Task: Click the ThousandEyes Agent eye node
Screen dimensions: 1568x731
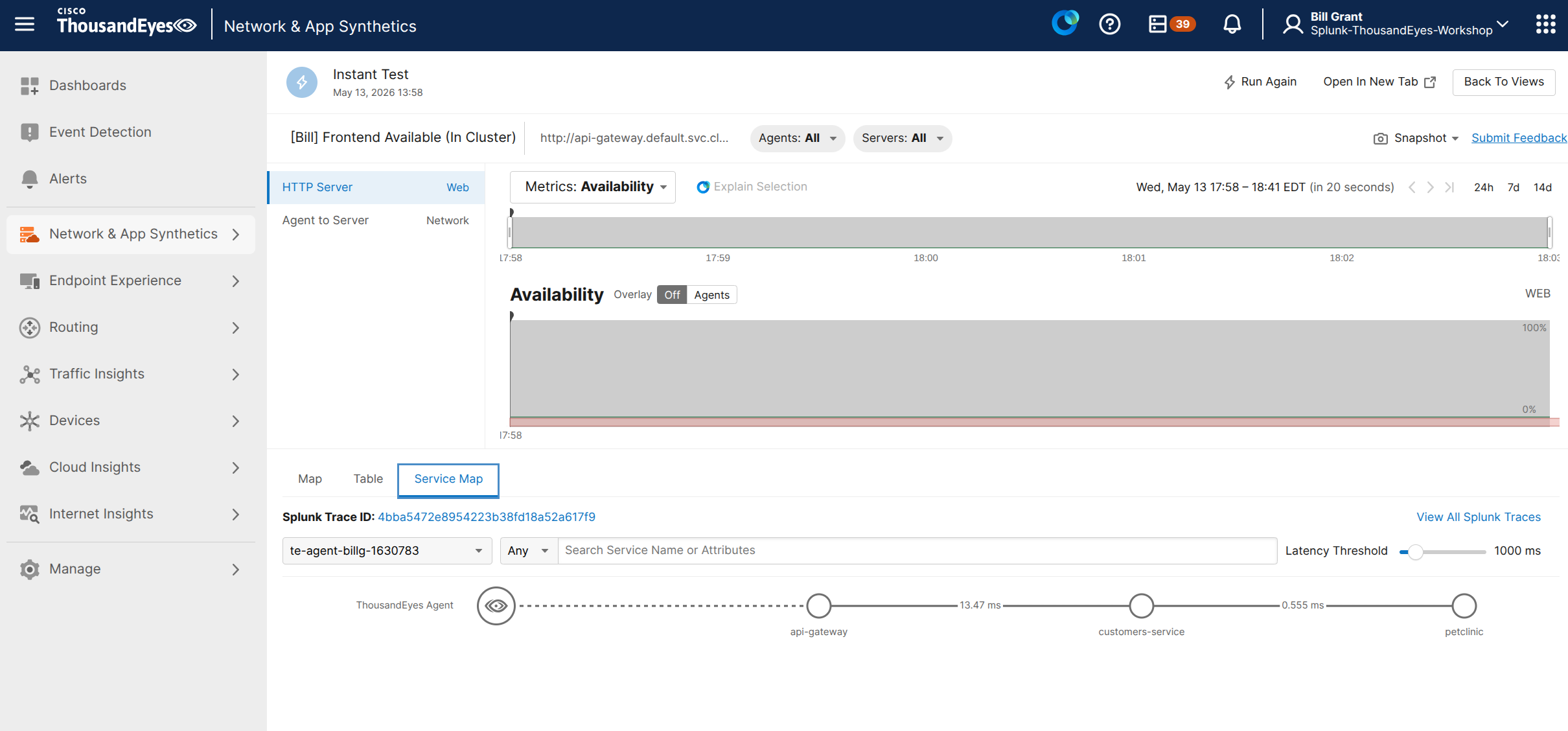Action: coord(496,606)
